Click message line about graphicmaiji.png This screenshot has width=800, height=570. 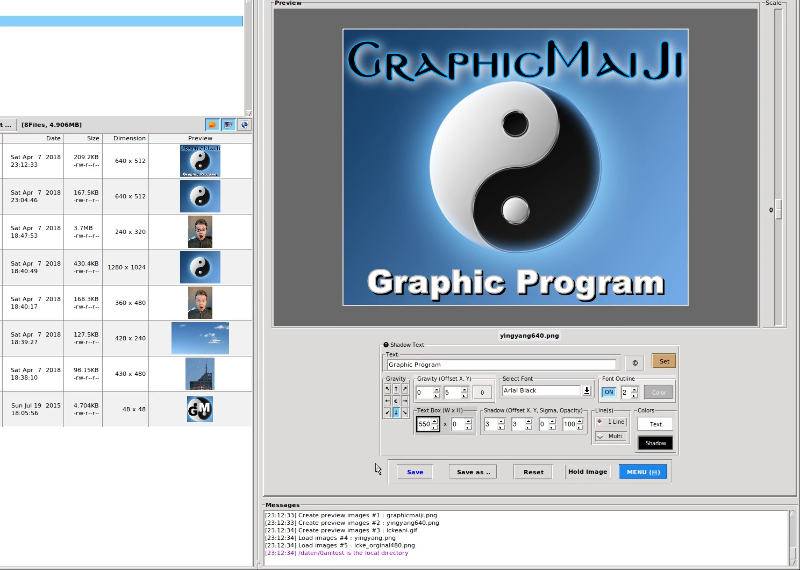coord(351,515)
